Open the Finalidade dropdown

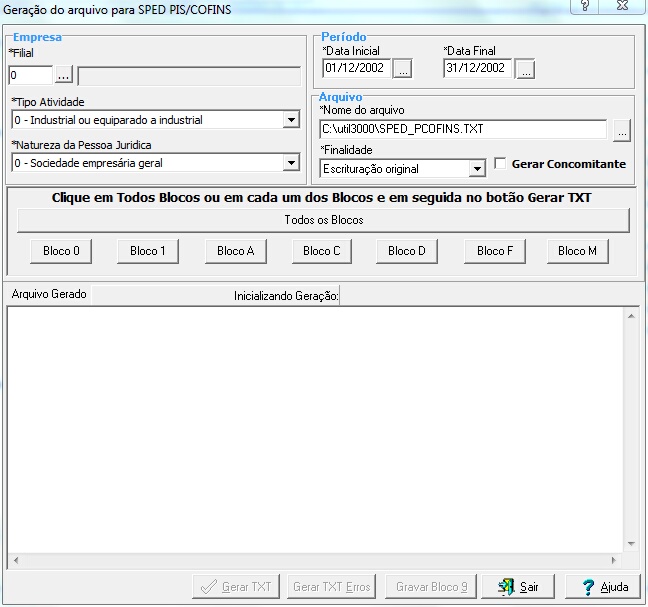[x=477, y=169]
